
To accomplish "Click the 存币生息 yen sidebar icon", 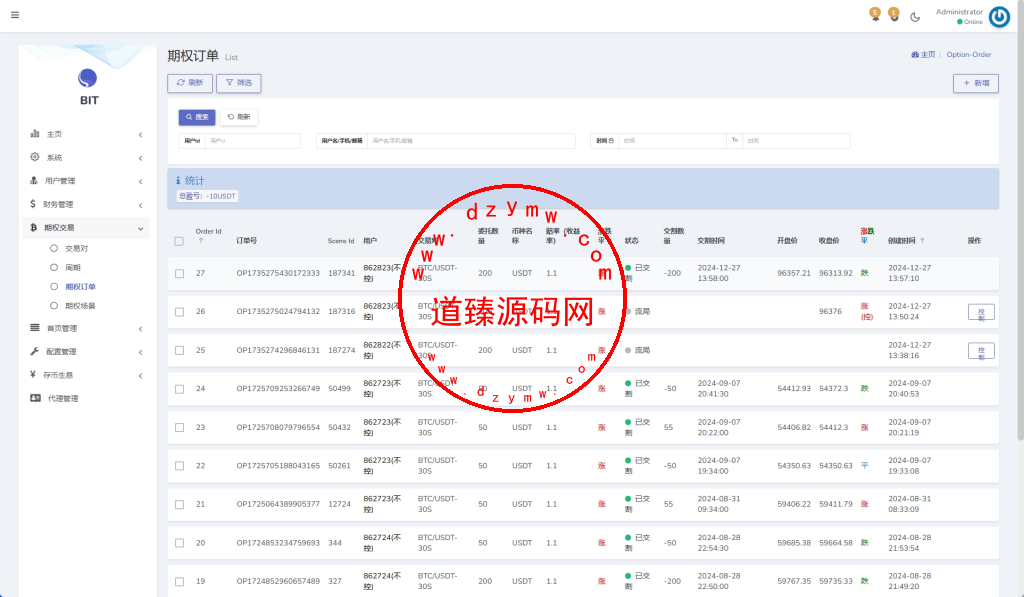I will (33, 374).
